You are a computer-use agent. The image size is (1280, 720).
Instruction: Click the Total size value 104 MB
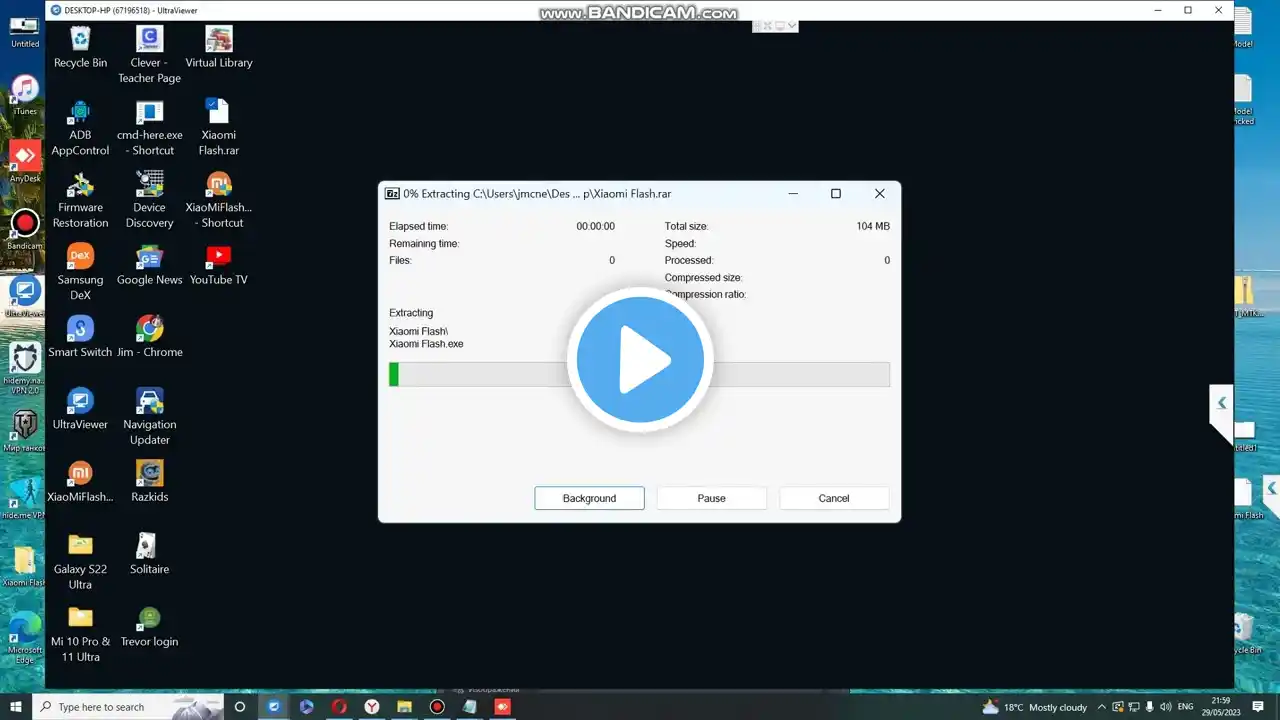[x=872, y=227]
